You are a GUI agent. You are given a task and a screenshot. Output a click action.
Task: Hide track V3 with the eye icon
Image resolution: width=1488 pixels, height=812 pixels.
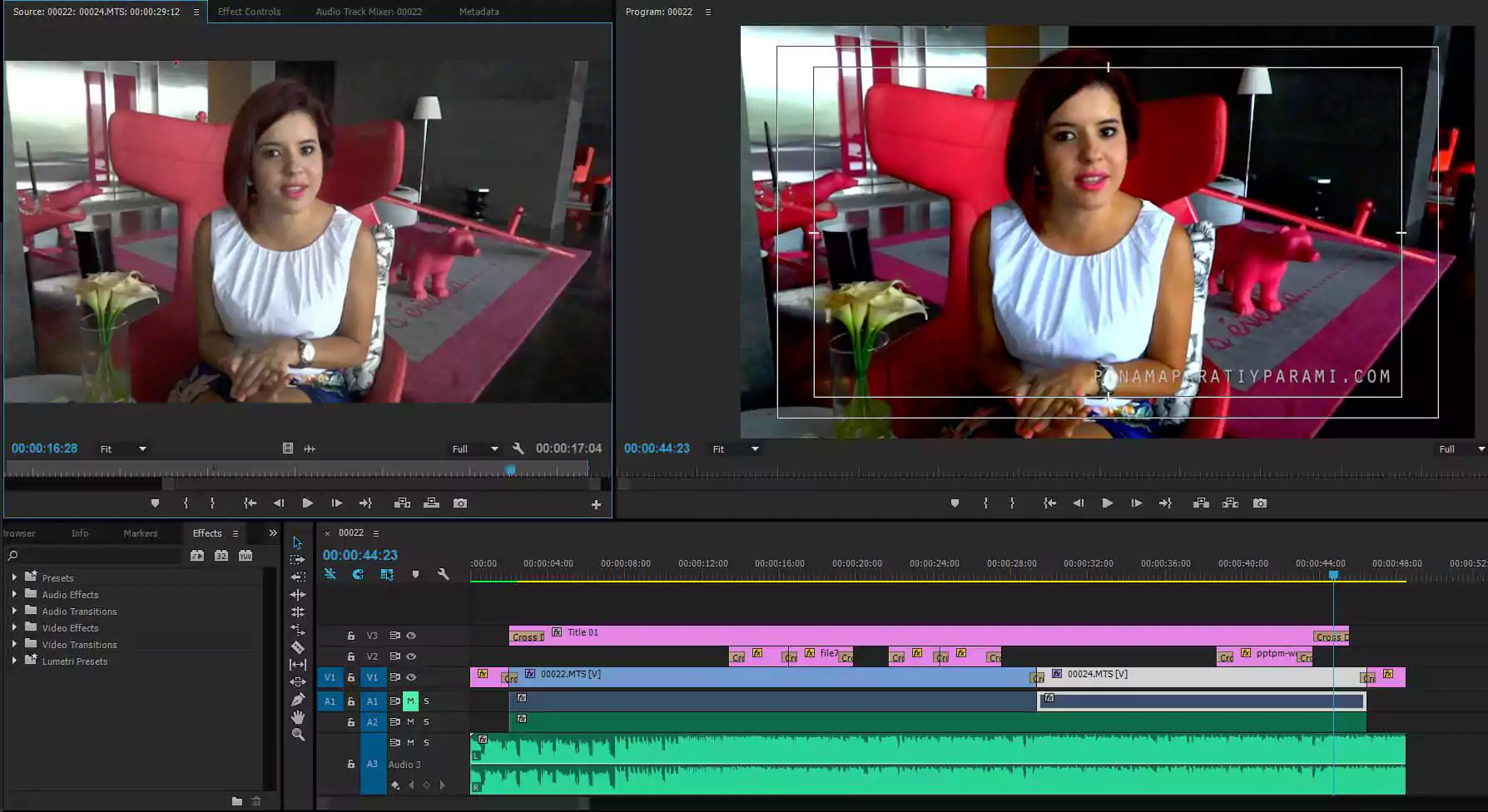click(x=411, y=636)
